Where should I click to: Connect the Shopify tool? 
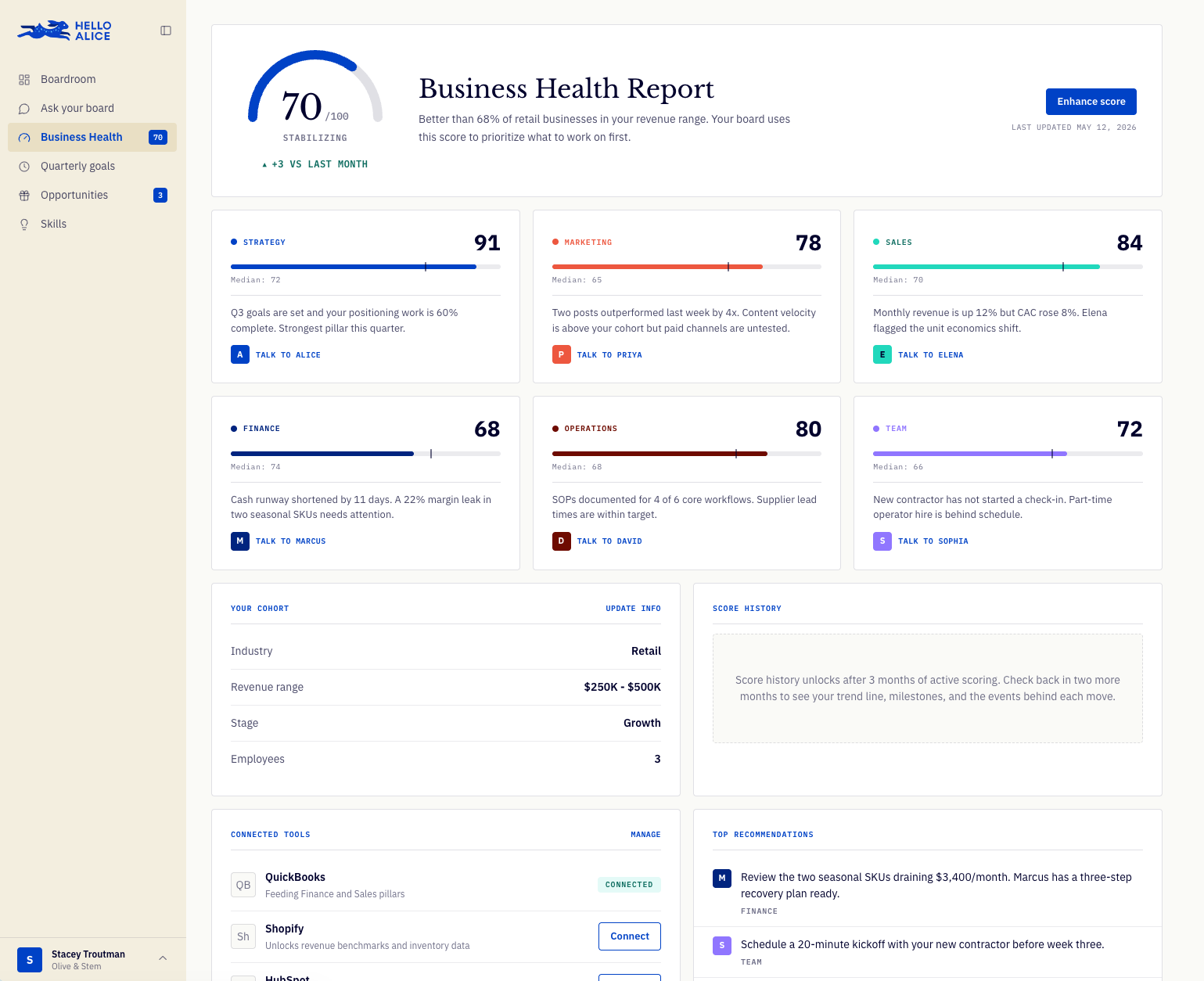[630, 936]
